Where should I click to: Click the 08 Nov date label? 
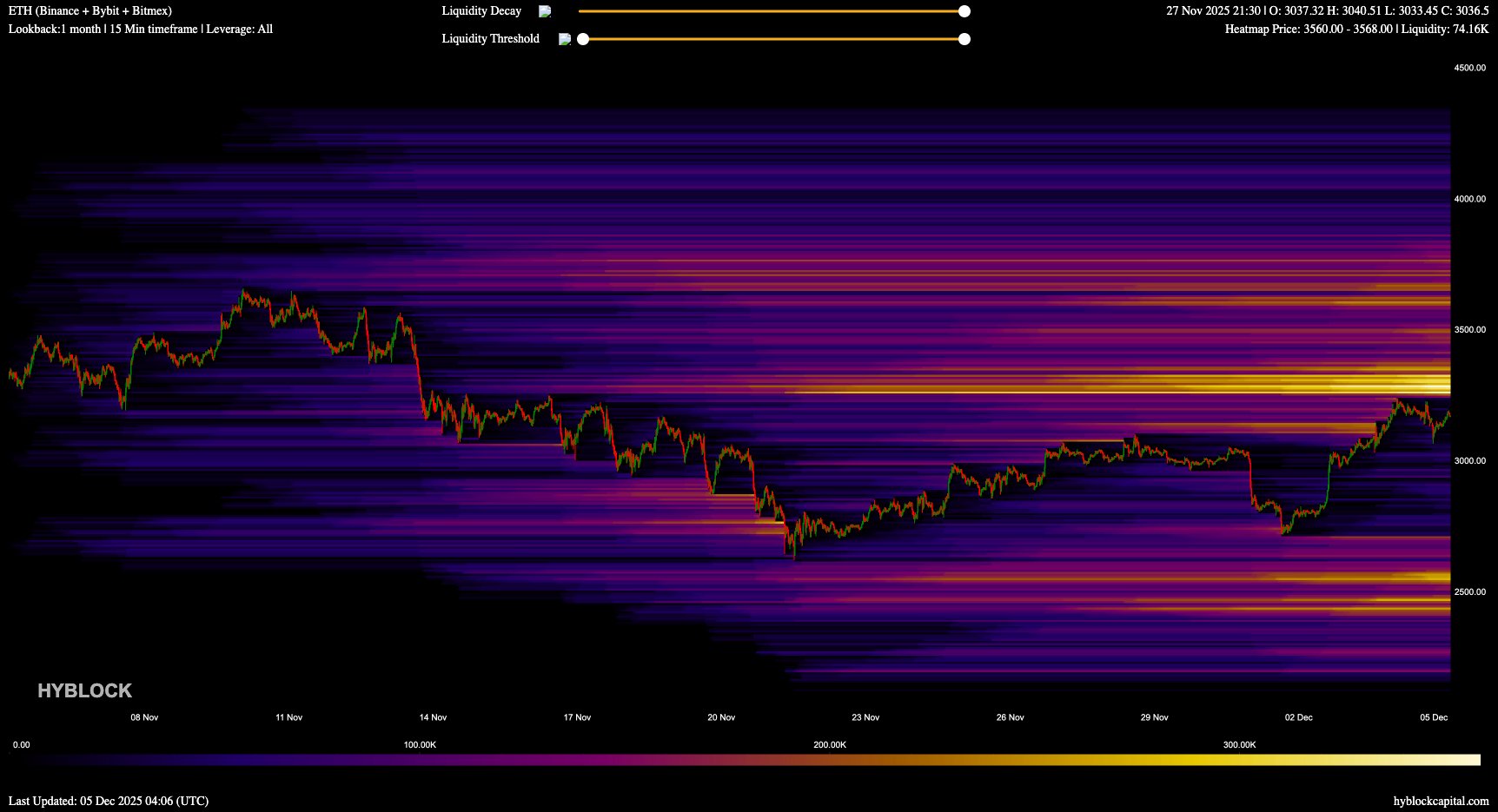[x=144, y=717]
